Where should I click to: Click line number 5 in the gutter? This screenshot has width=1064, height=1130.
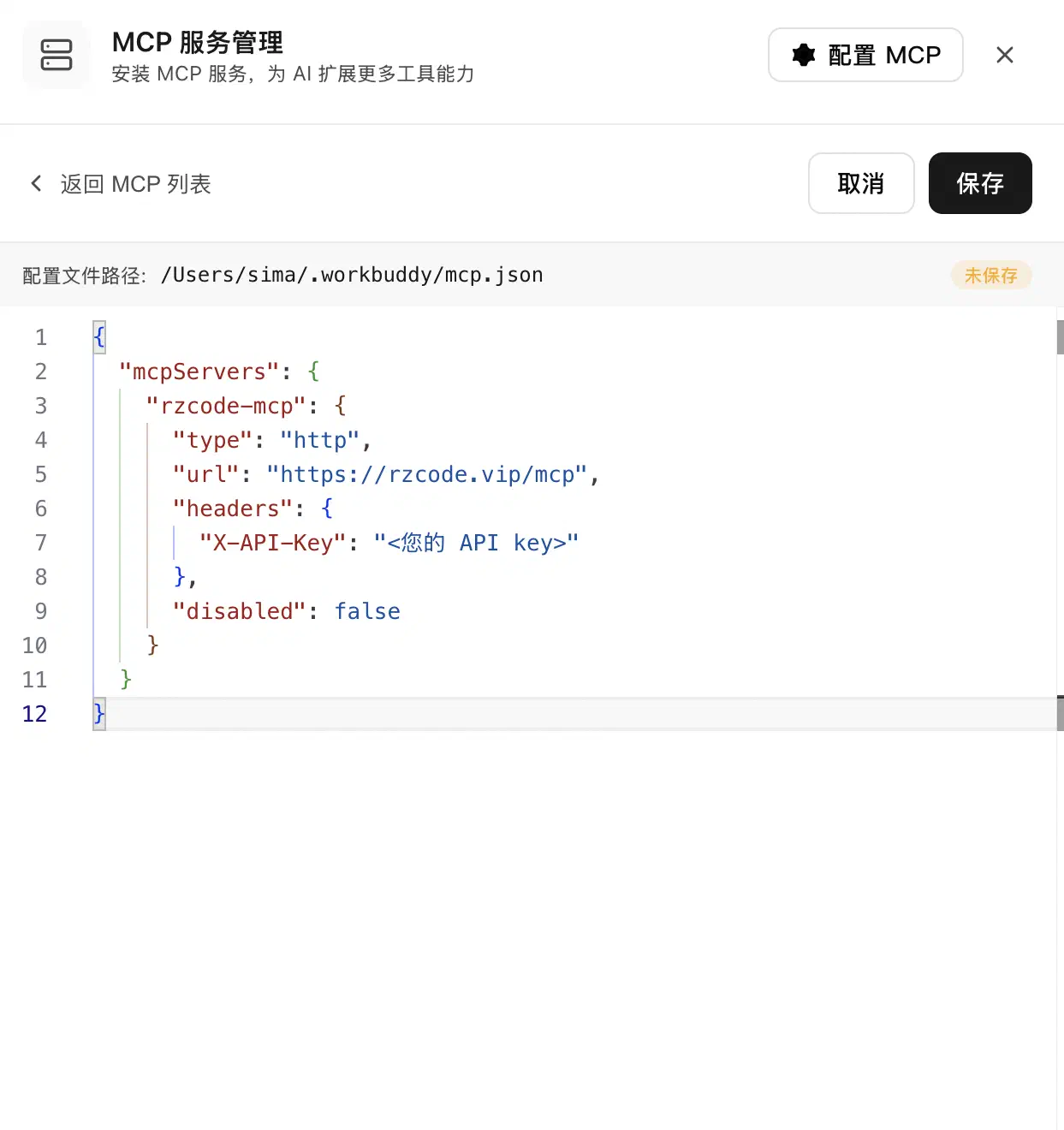click(x=40, y=474)
